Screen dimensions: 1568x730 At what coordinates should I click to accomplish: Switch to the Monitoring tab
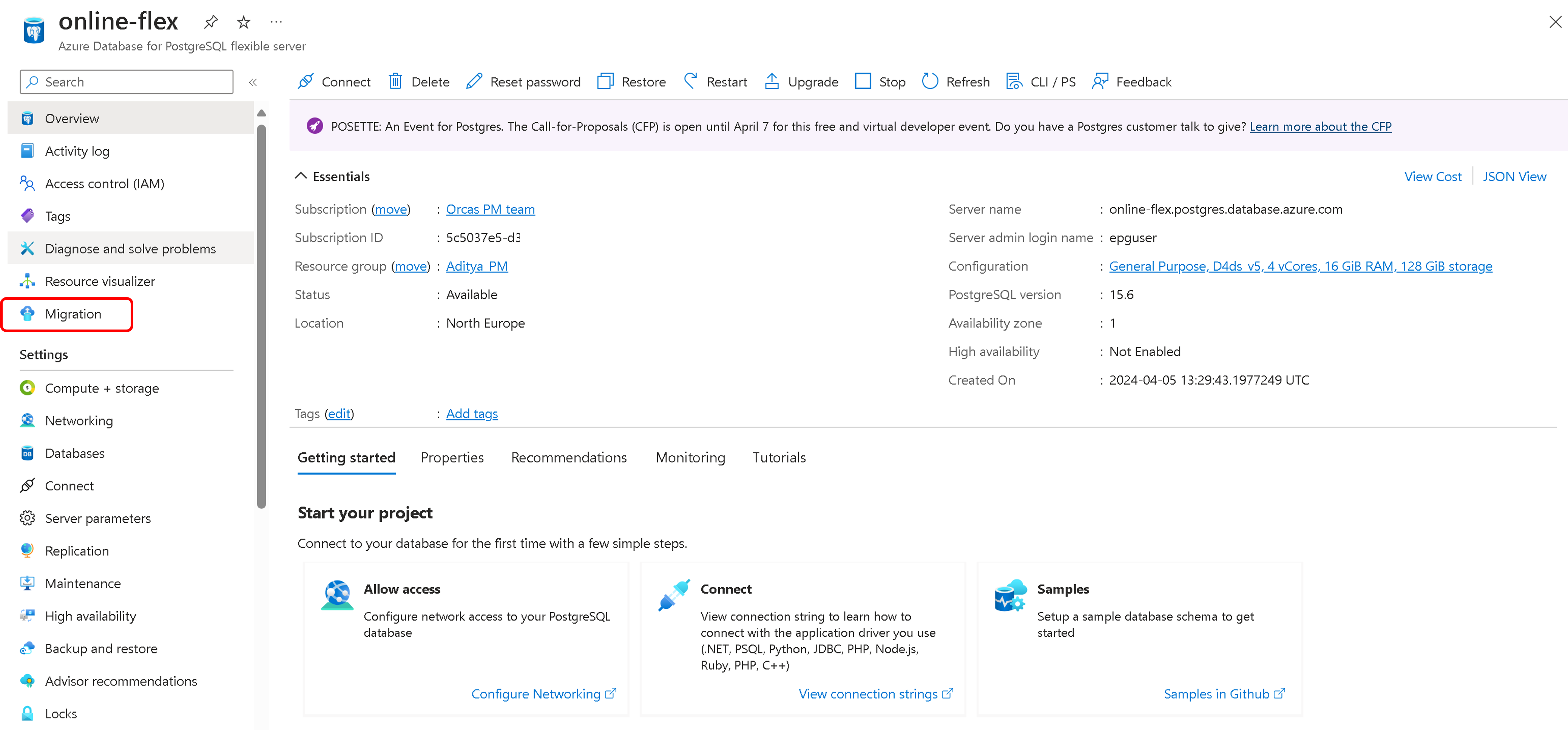click(690, 457)
